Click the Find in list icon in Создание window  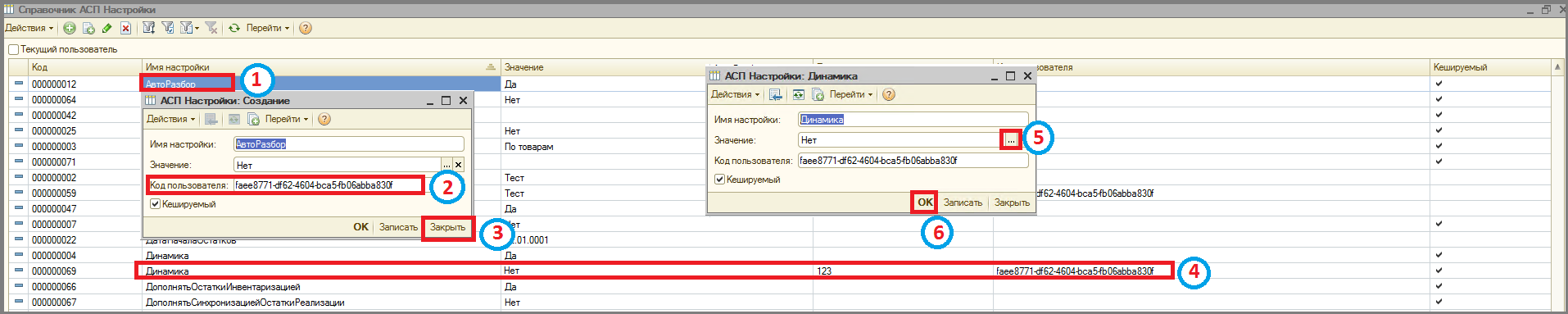(x=211, y=119)
